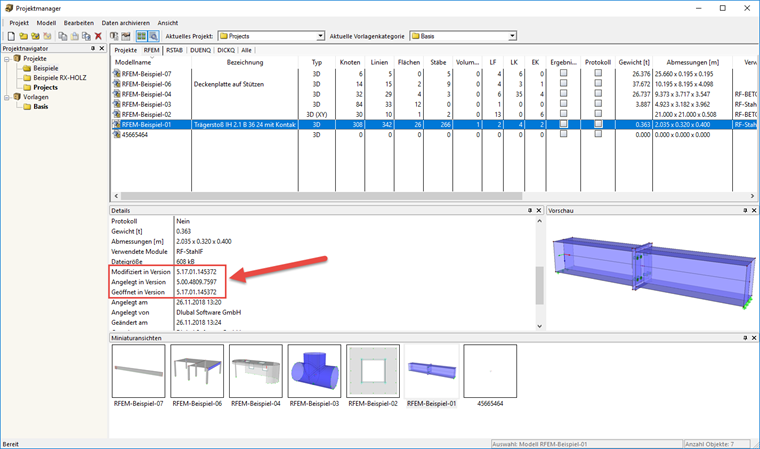Click the Details panel scroll-down arrow

(539, 326)
